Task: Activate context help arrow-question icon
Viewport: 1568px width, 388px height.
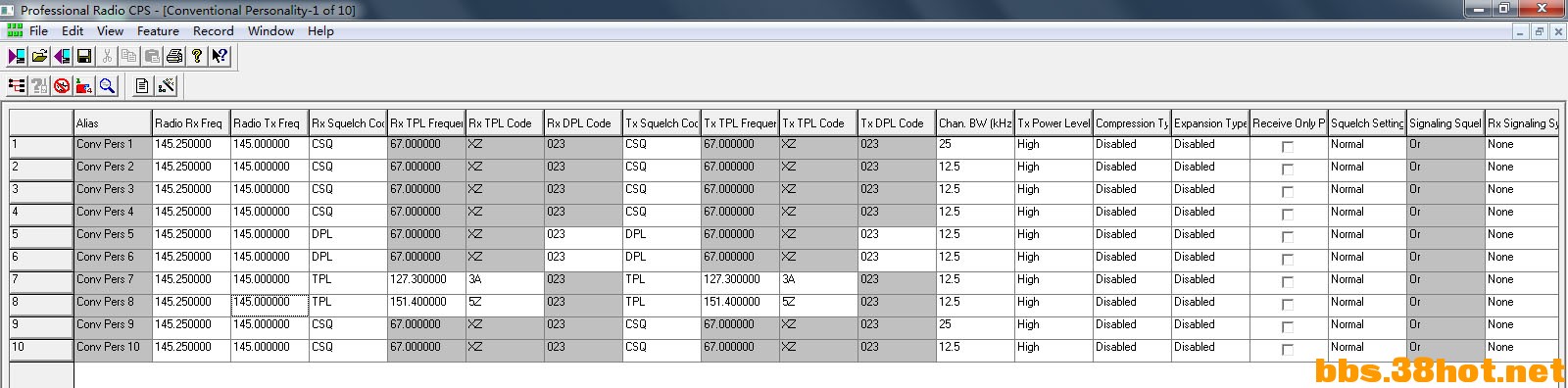Action: 220,56
